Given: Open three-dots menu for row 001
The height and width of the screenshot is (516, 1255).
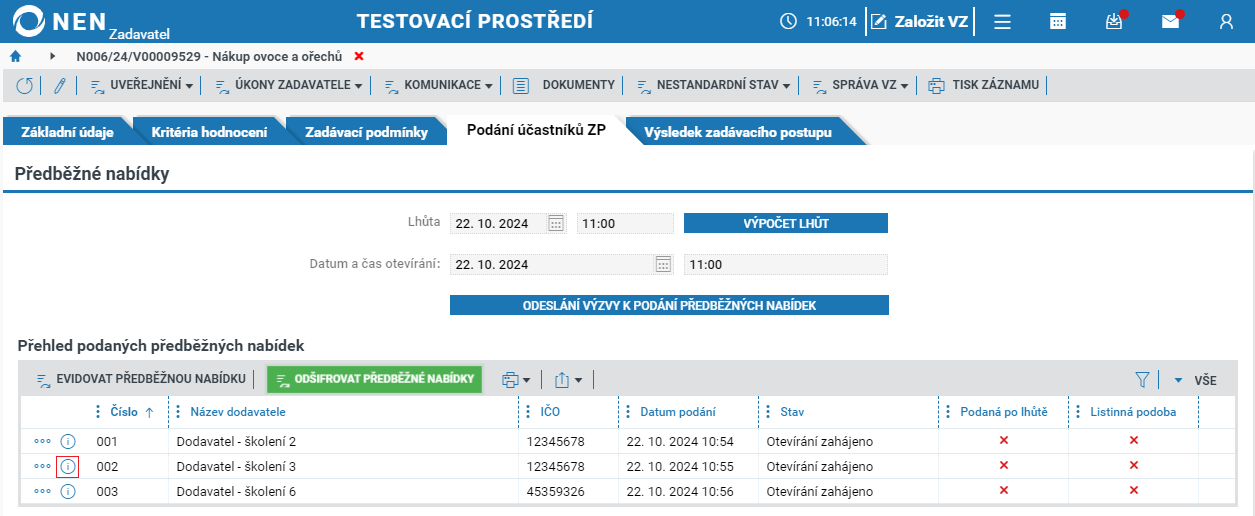Looking at the screenshot, I should point(42,441).
